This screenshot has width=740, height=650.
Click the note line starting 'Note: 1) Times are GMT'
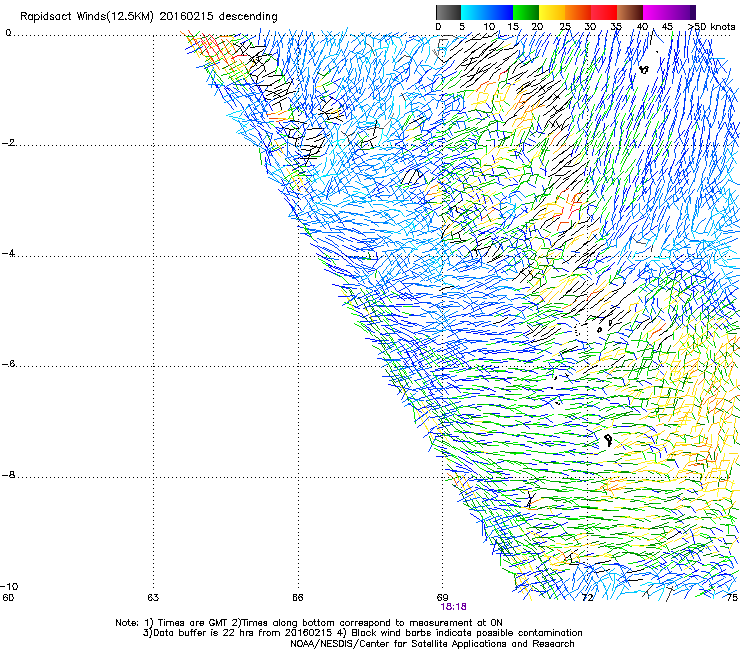309,623
